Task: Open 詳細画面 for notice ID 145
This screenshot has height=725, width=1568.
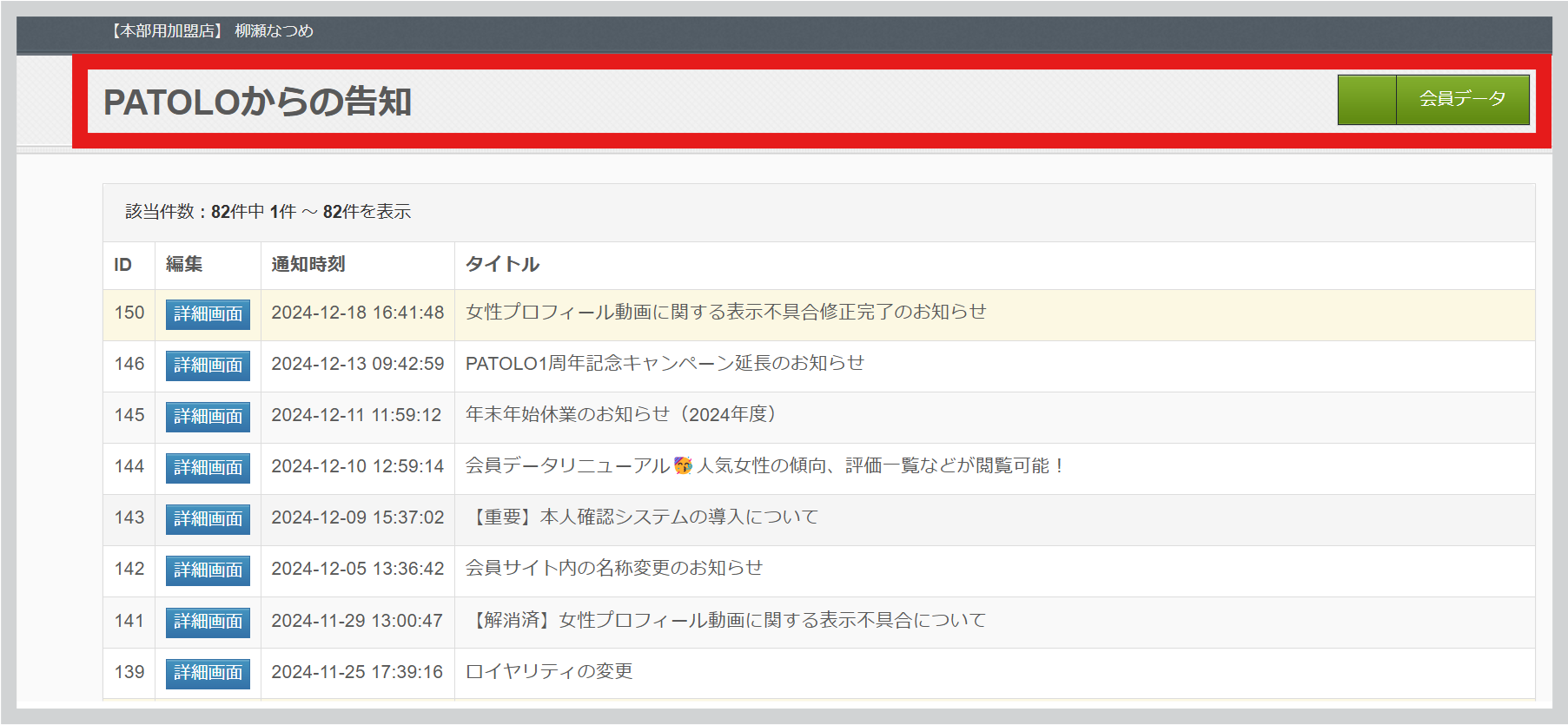Action: point(208,417)
